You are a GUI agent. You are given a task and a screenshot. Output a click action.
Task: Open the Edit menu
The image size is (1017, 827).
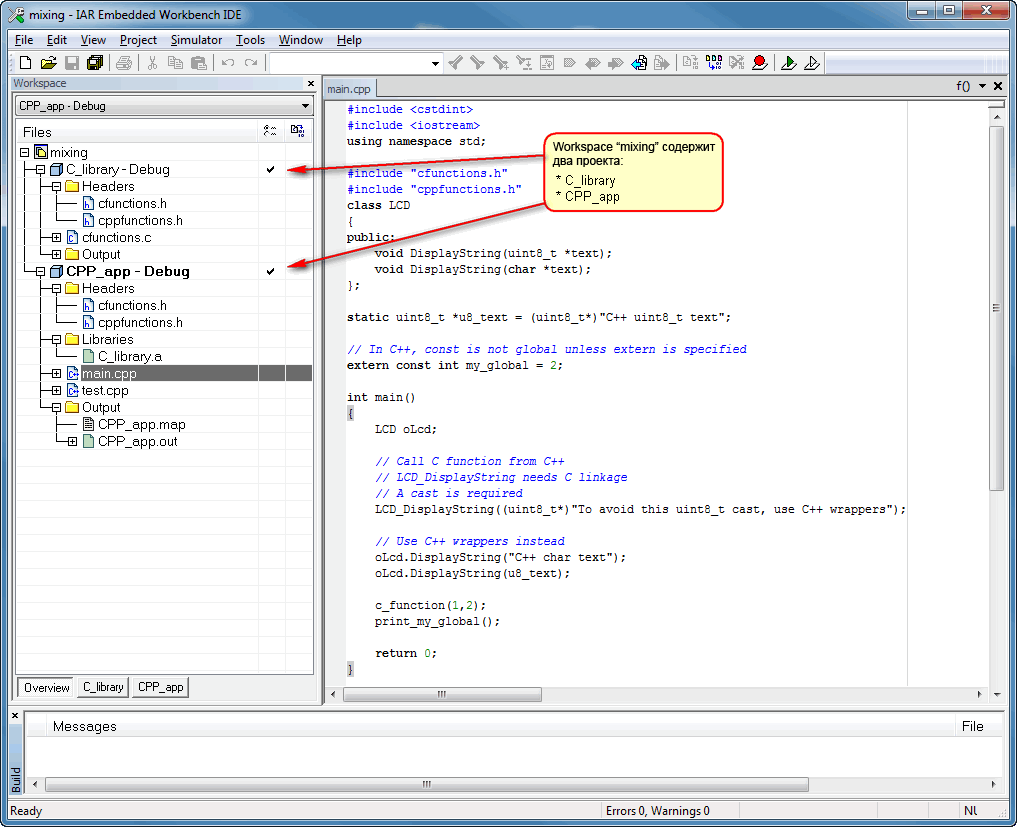coord(57,40)
